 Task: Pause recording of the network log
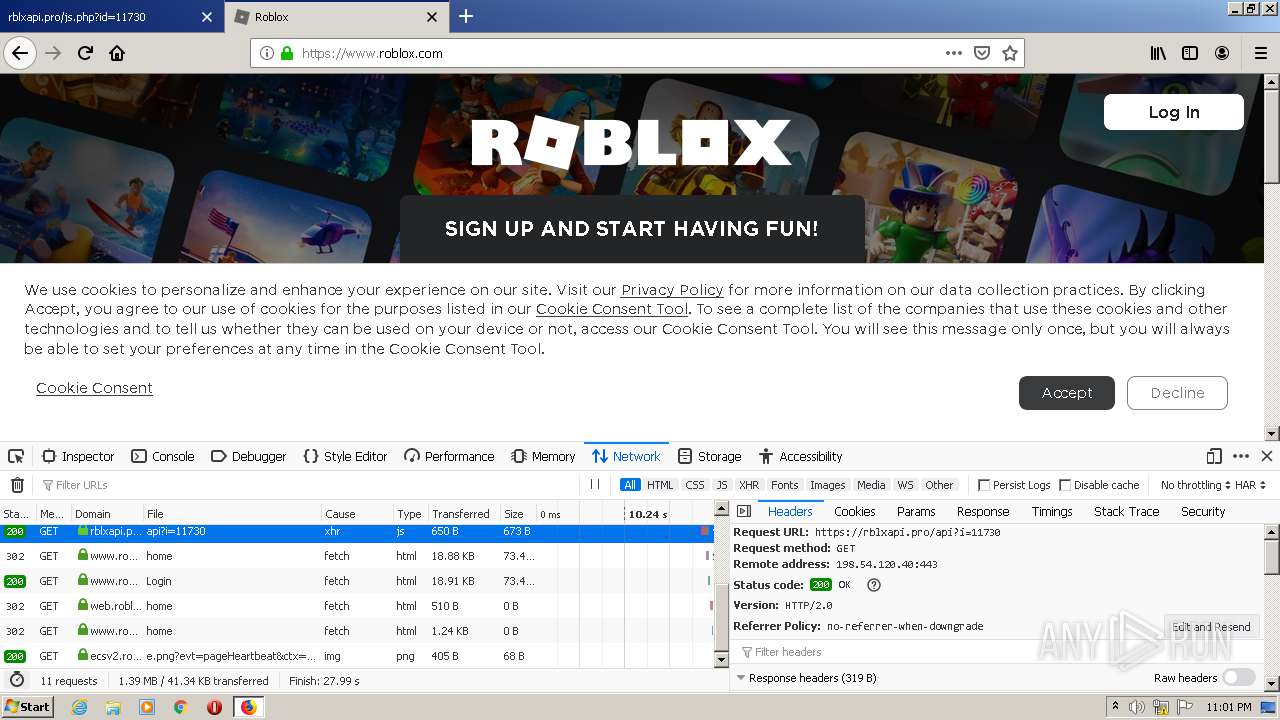pos(595,484)
